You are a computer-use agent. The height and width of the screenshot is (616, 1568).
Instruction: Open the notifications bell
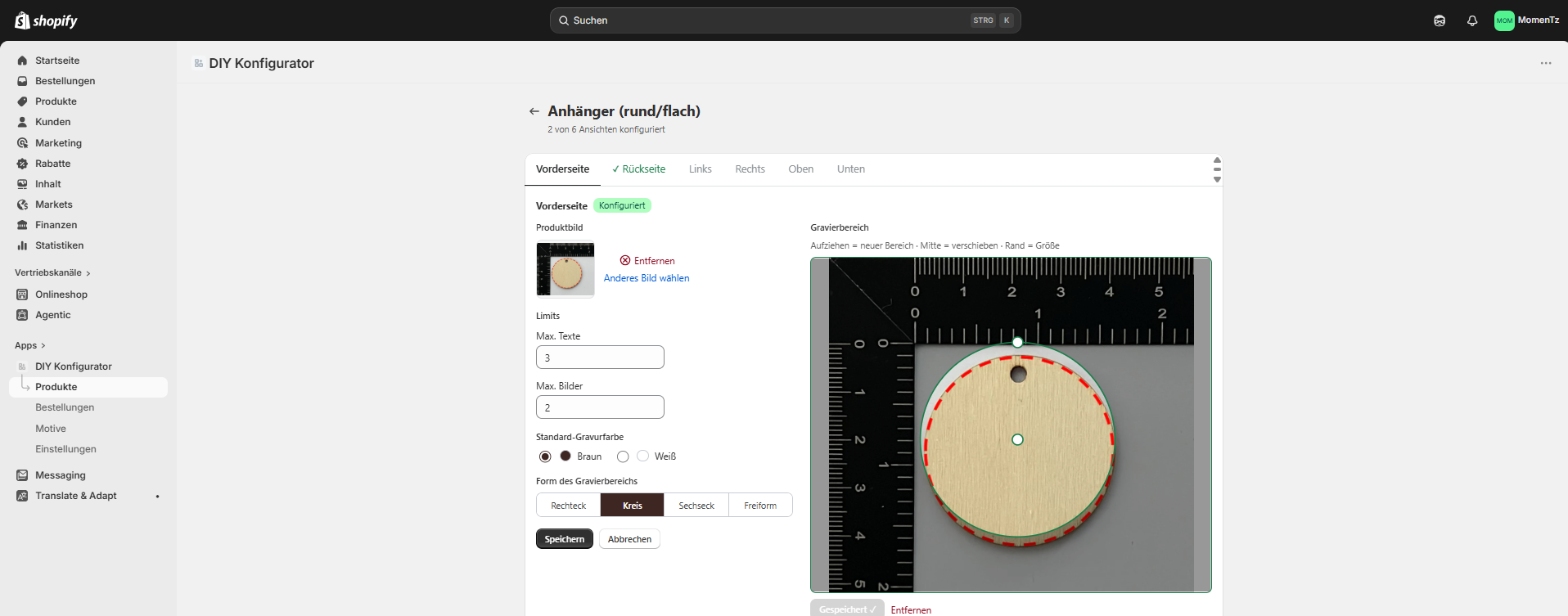(x=1472, y=20)
